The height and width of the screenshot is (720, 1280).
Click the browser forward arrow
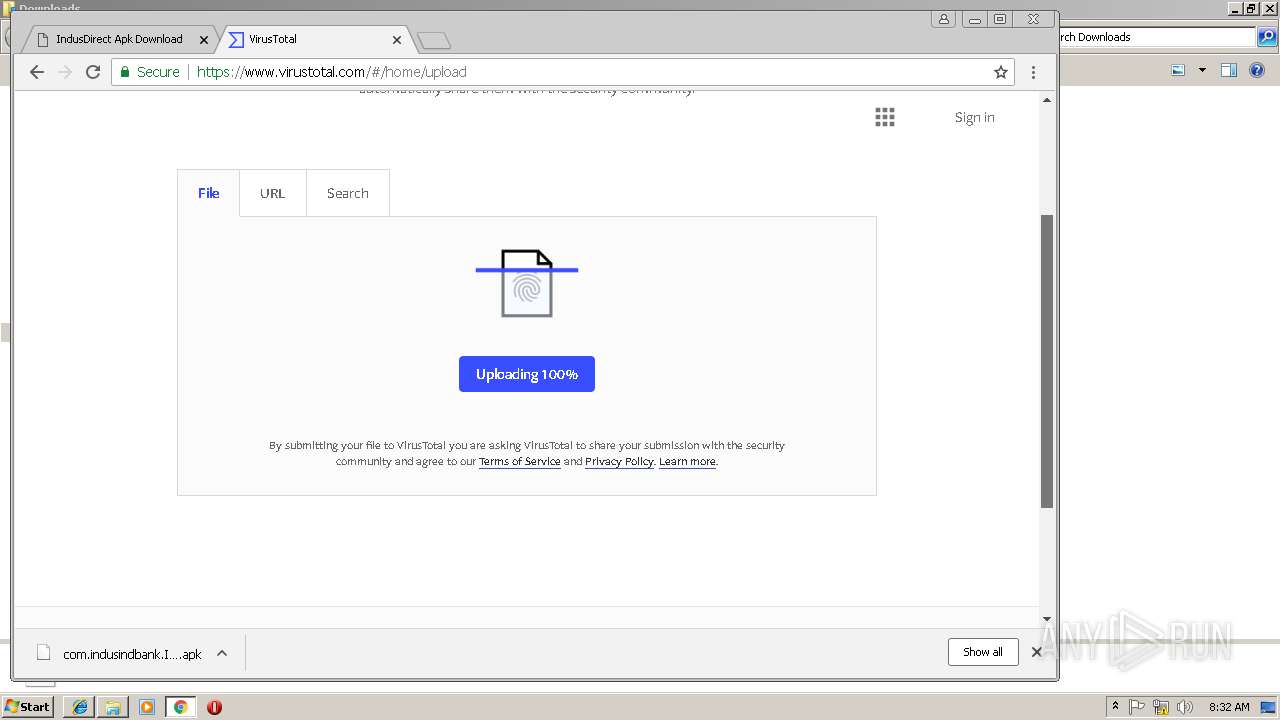65,72
